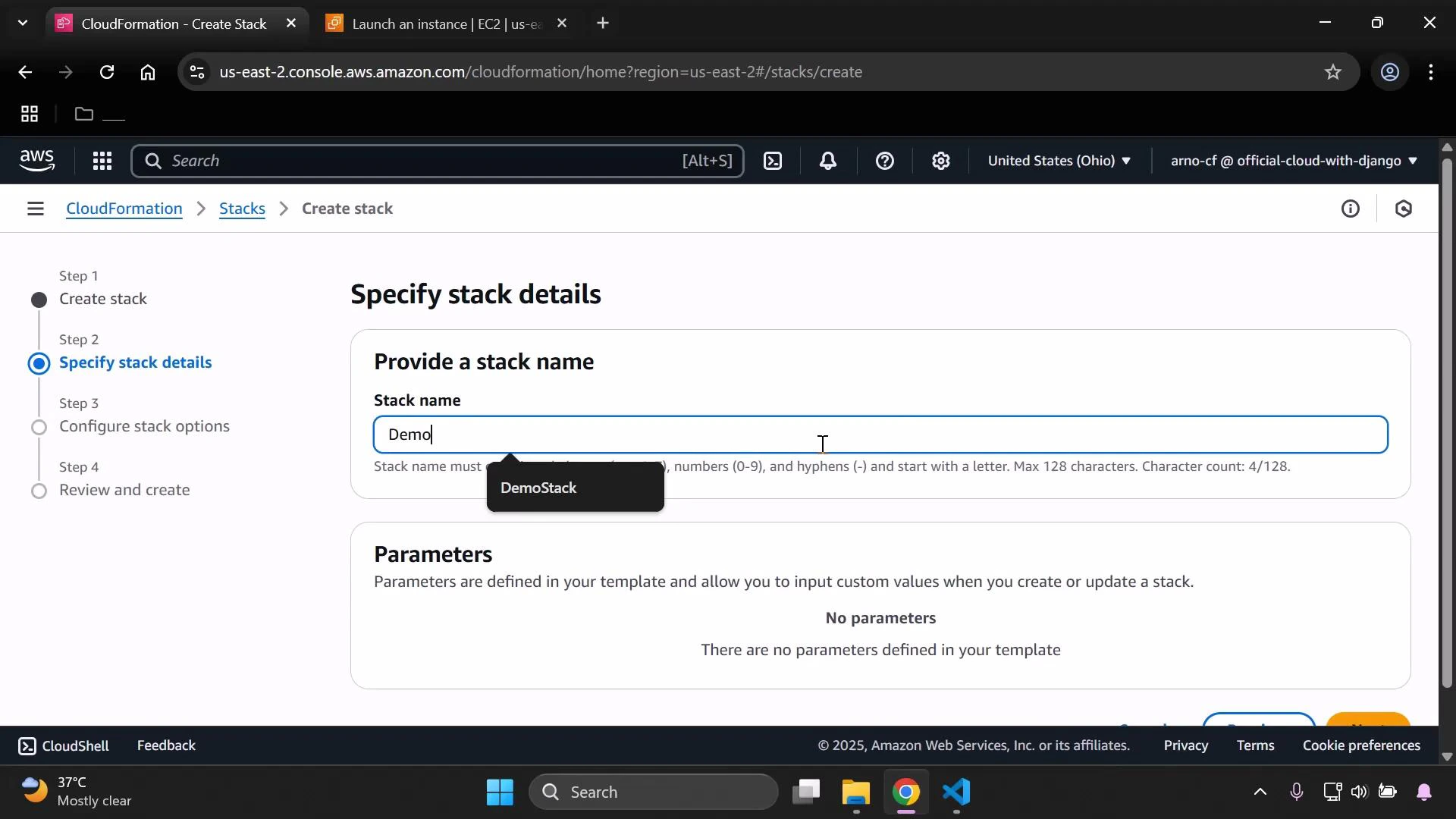Click the info icon beside Create stack
This screenshot has width=1456, height=819.
point(1352,209)
